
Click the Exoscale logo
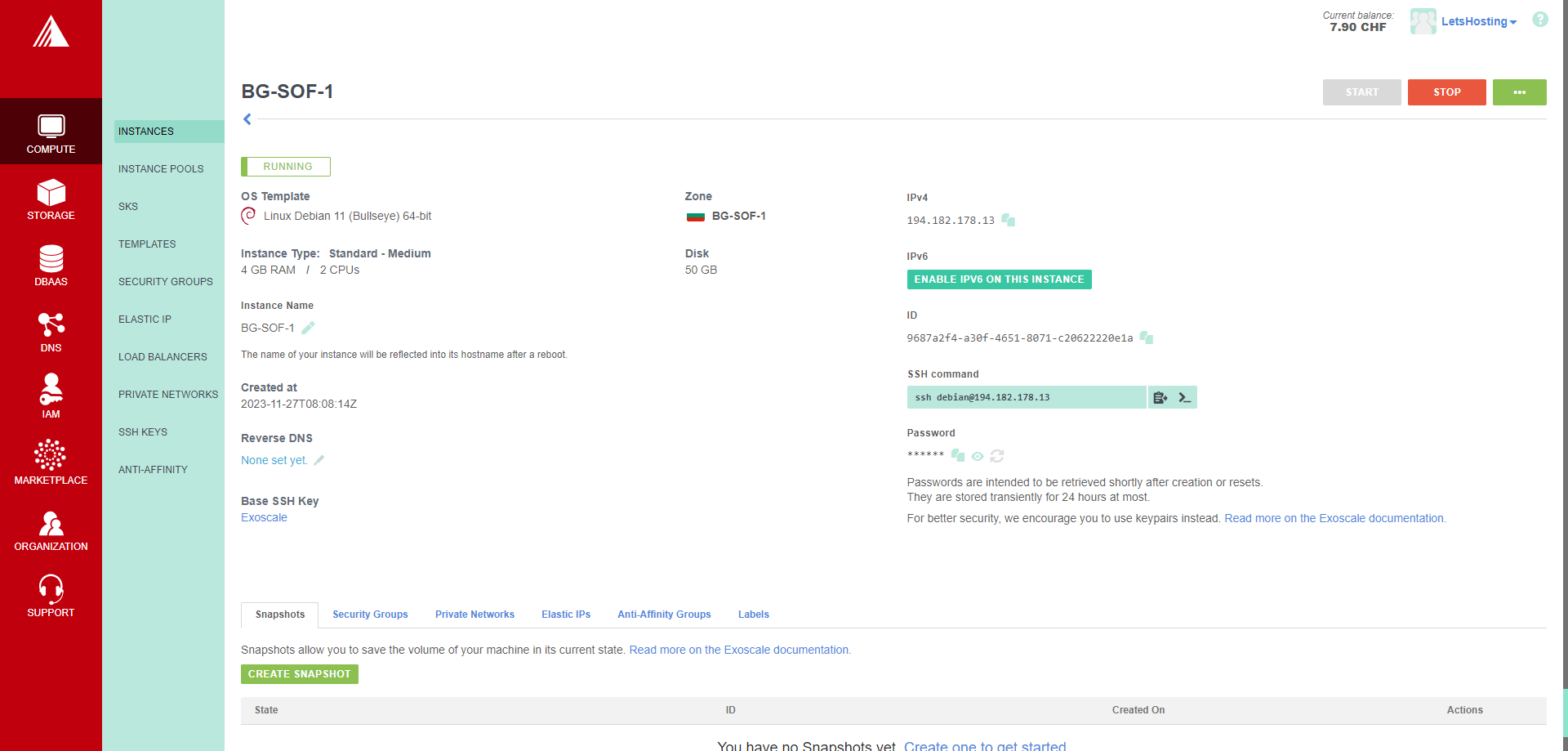(x=51, y=32)
